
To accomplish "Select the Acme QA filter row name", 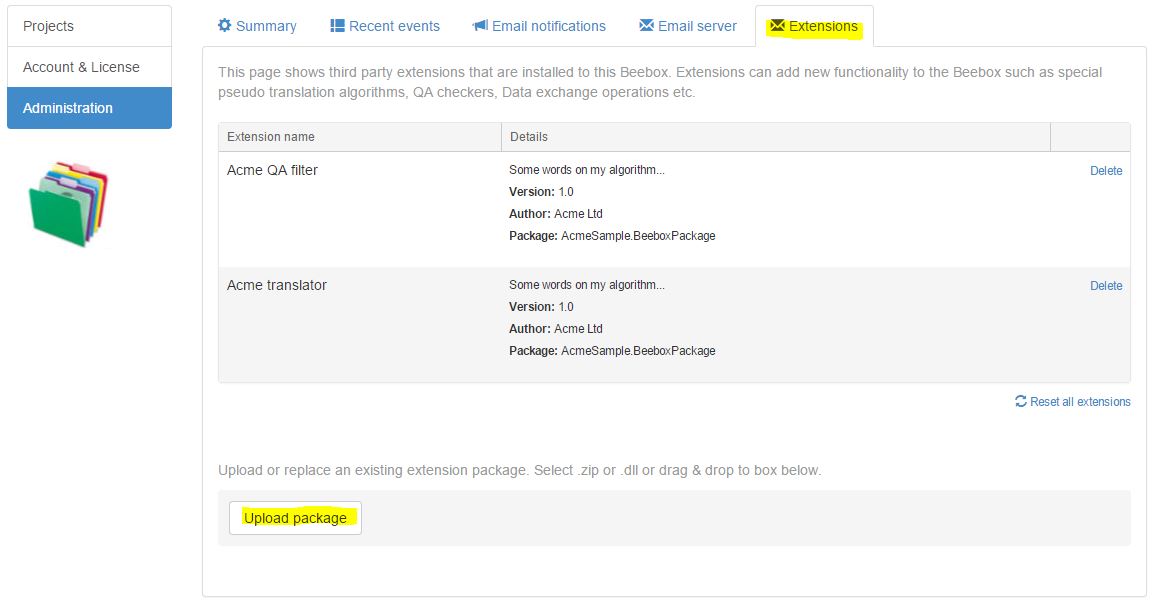I will 272,170.
